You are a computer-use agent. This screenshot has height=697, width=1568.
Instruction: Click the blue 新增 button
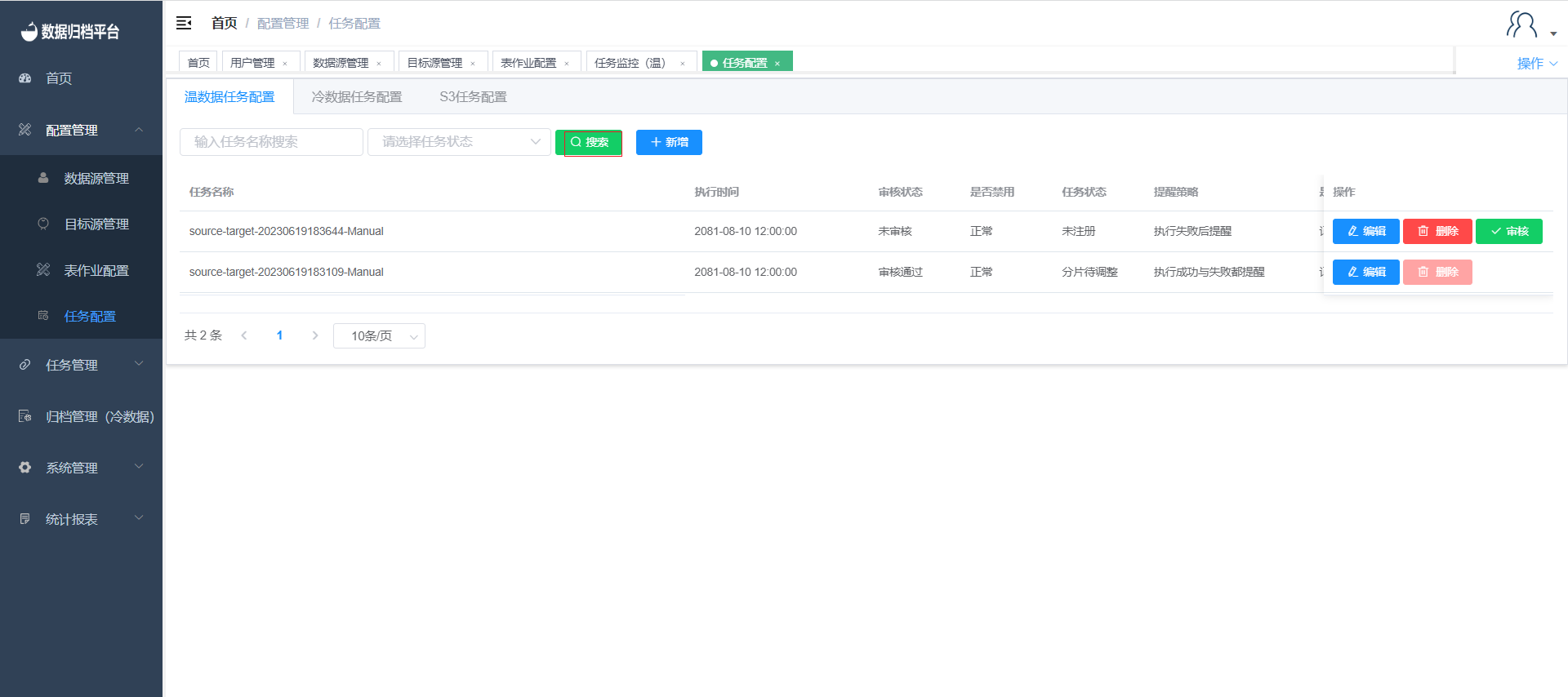click(669, 142)
